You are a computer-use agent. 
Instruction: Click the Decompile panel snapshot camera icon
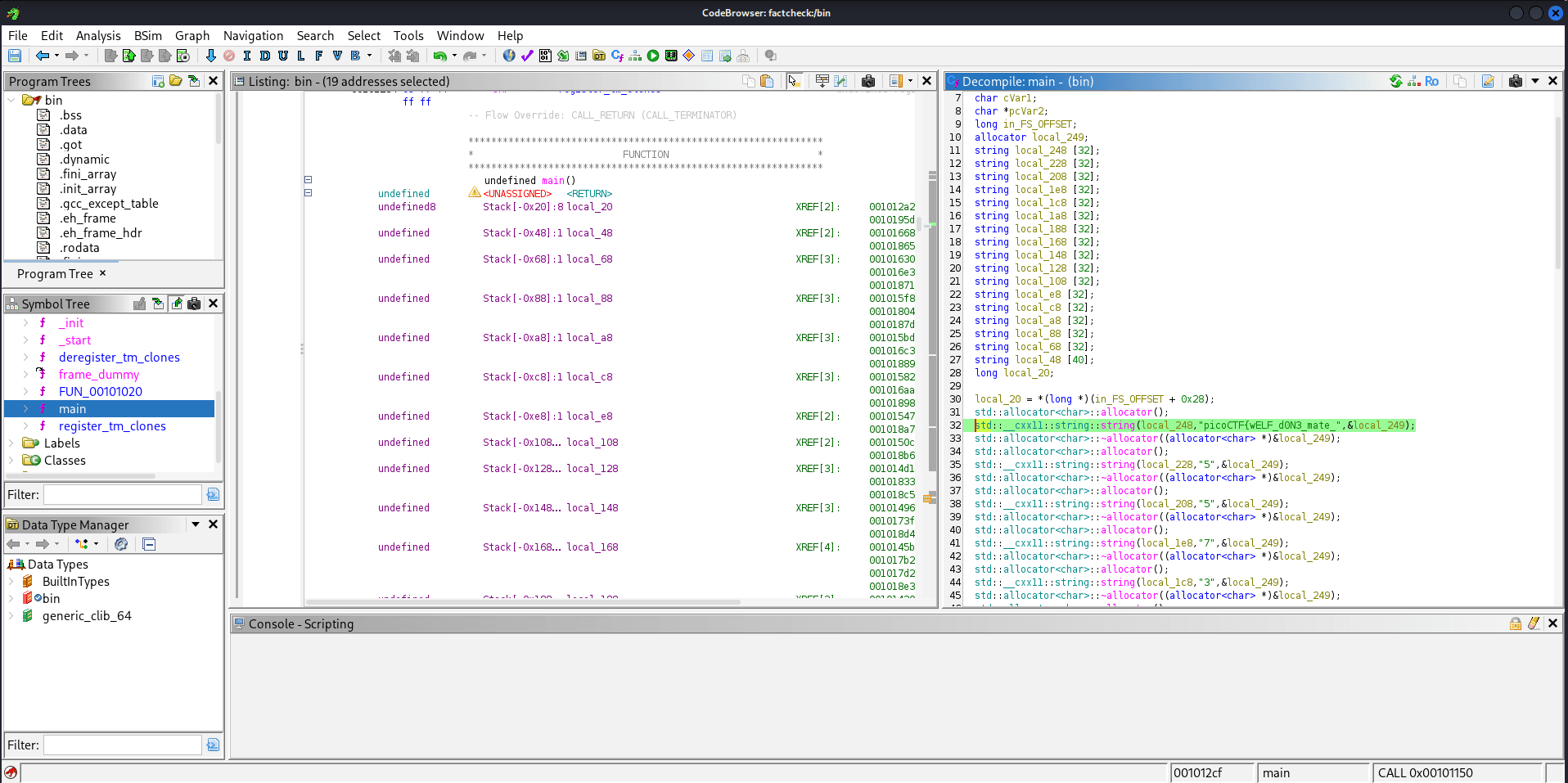click(1516, 81)
